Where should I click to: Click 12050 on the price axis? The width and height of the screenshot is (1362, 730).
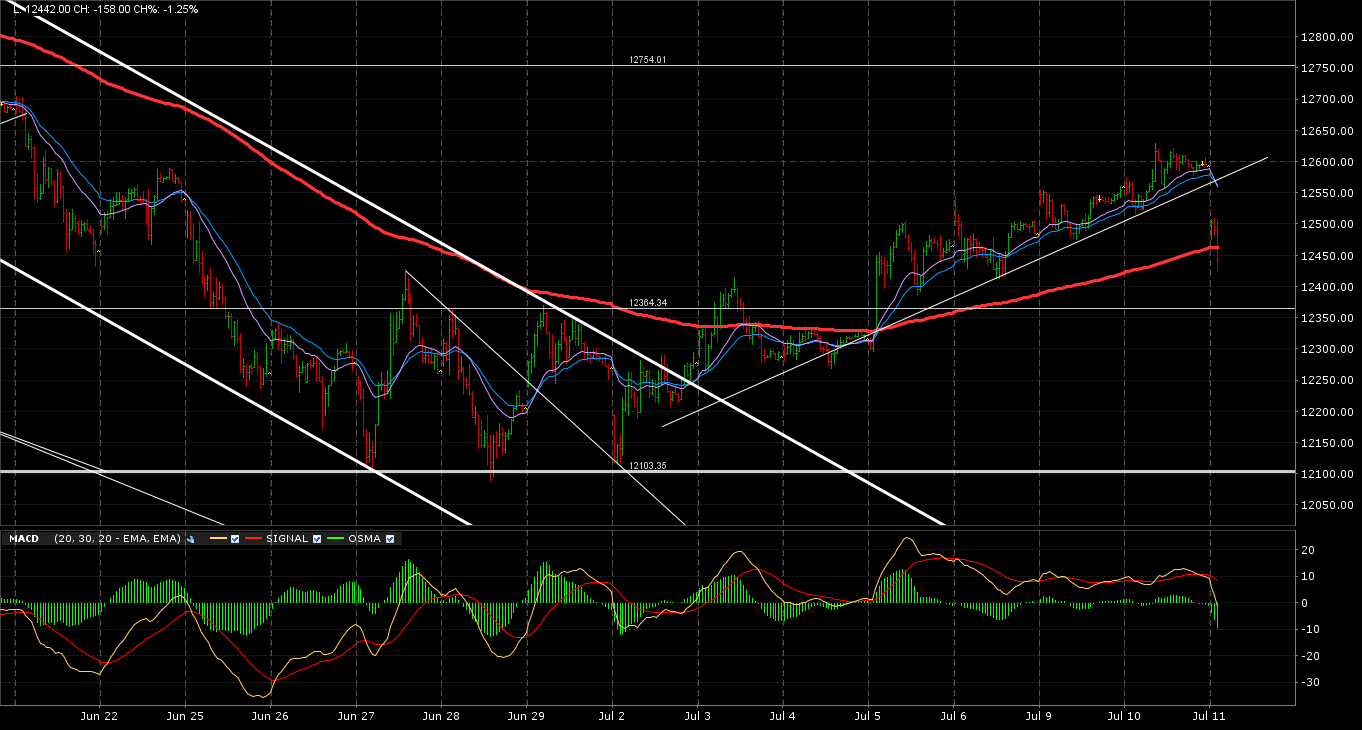coord(1325,506)
